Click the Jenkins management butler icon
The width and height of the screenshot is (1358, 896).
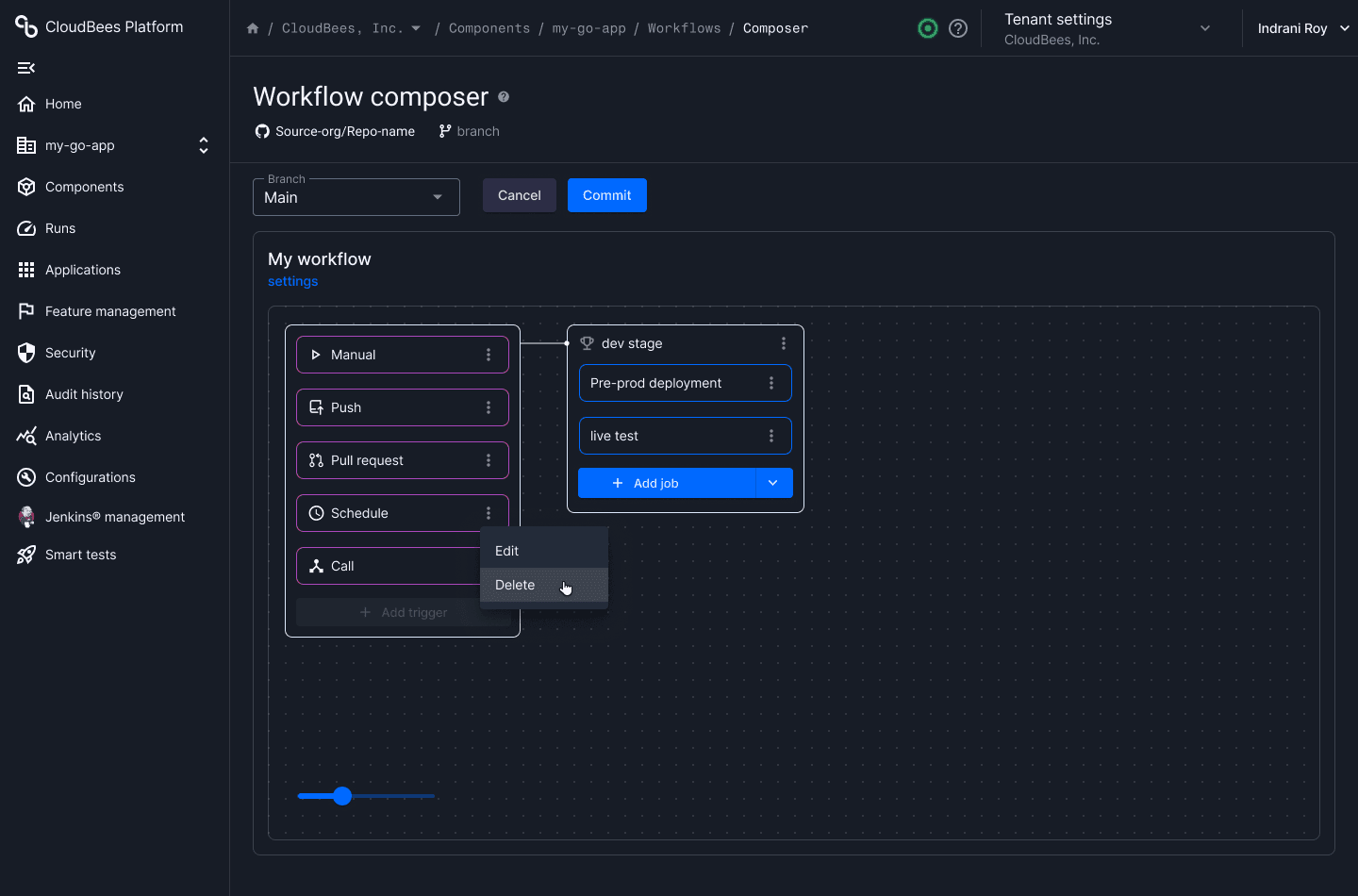coord(26,517)
